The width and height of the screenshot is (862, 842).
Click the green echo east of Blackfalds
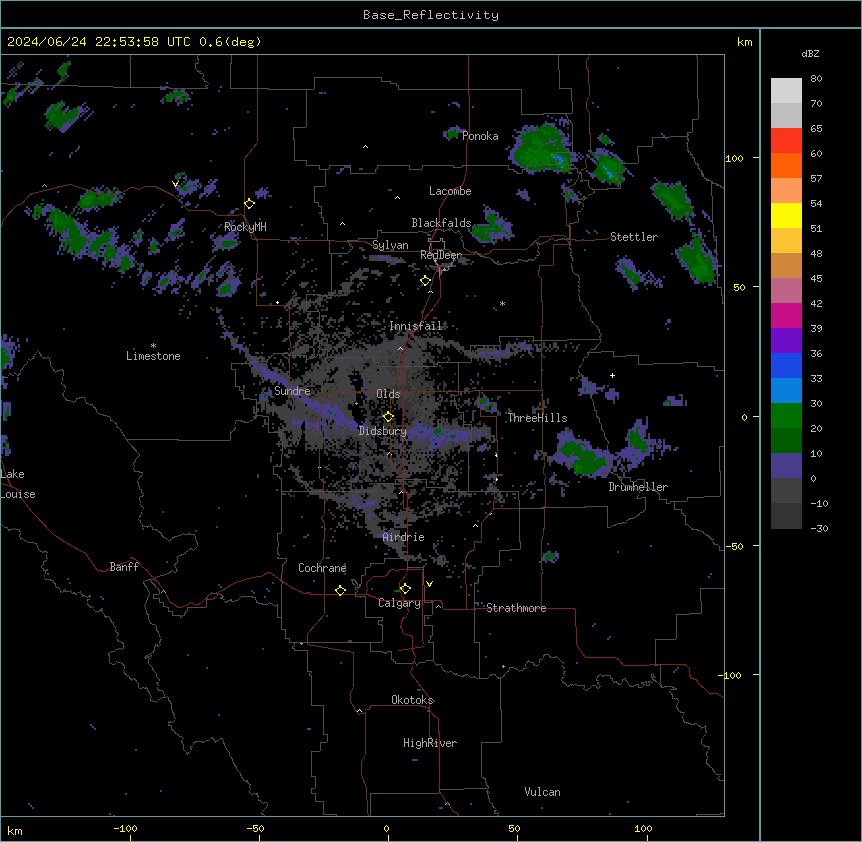(x=492, y=228)
